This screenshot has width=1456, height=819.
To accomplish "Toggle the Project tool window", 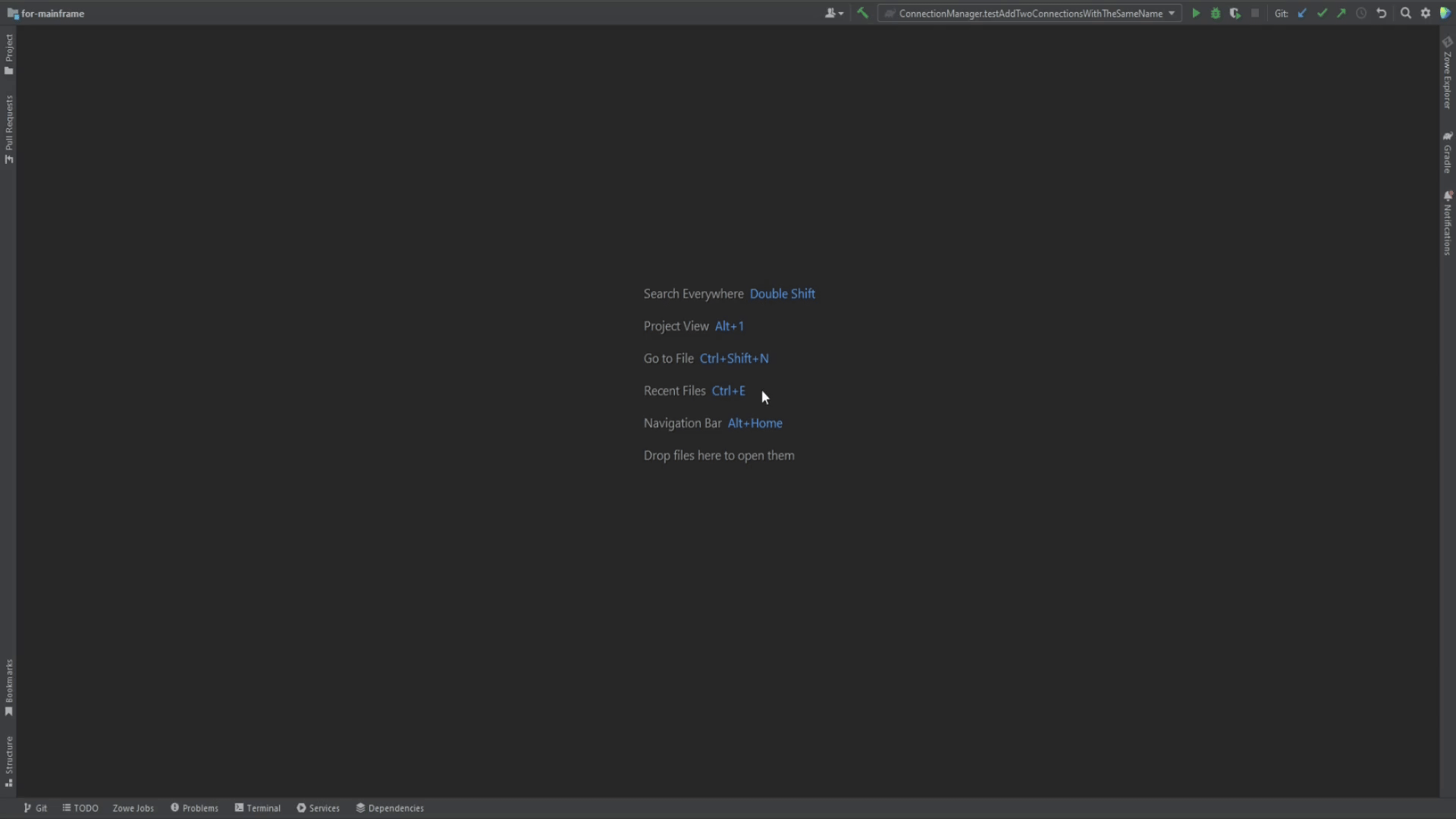I will 8,53.
